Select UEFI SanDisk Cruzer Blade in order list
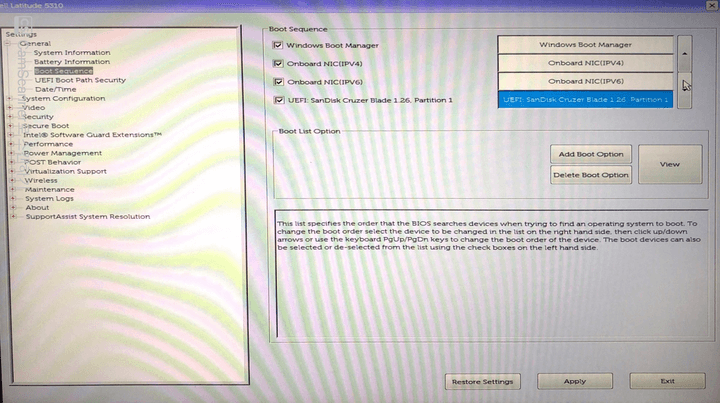 [585, 99]
